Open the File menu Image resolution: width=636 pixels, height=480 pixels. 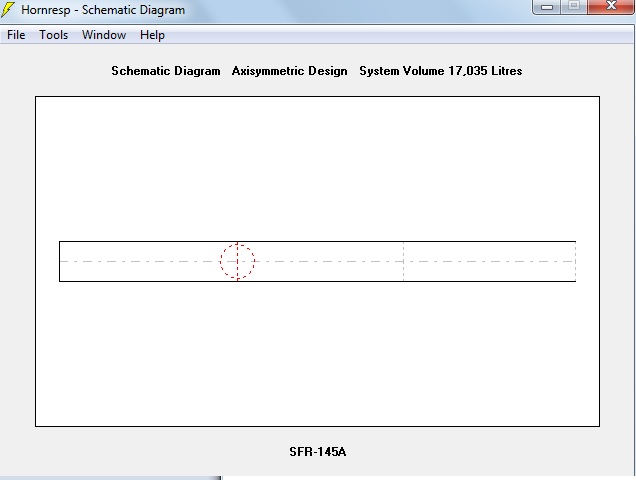16,35
